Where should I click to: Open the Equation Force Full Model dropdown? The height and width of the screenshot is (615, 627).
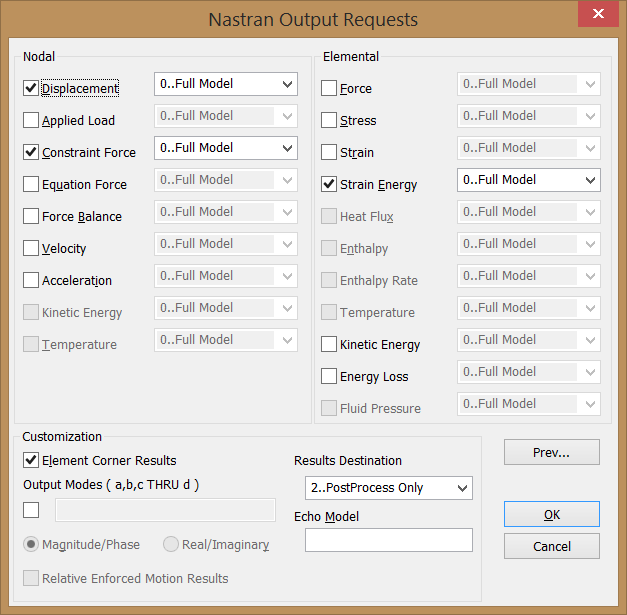[x=226, y=180]
